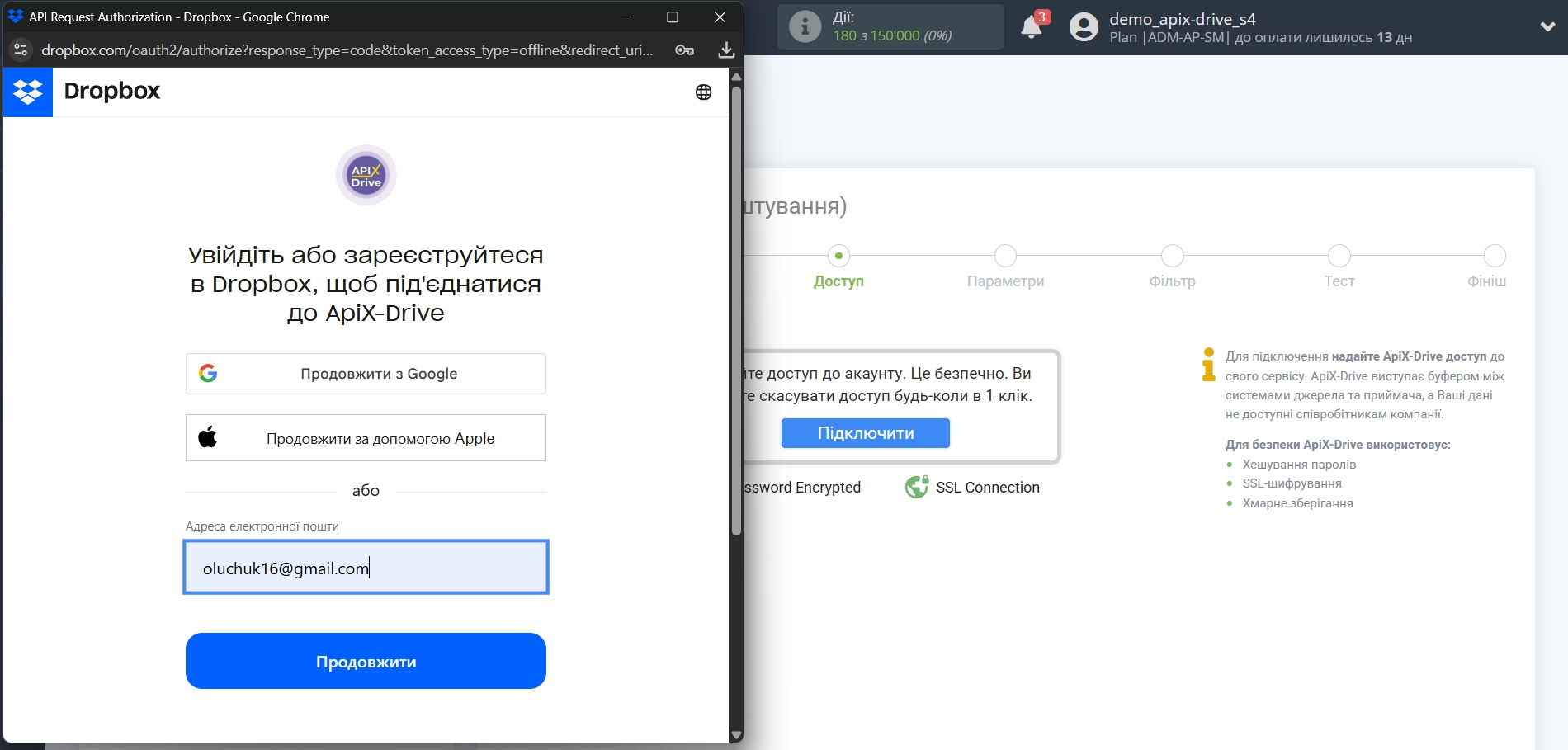This screenshot has width=1568, height=750.
Task: Select the Фільтр progress step dot
Action: pyautogui.click(x=1173, y=257)
